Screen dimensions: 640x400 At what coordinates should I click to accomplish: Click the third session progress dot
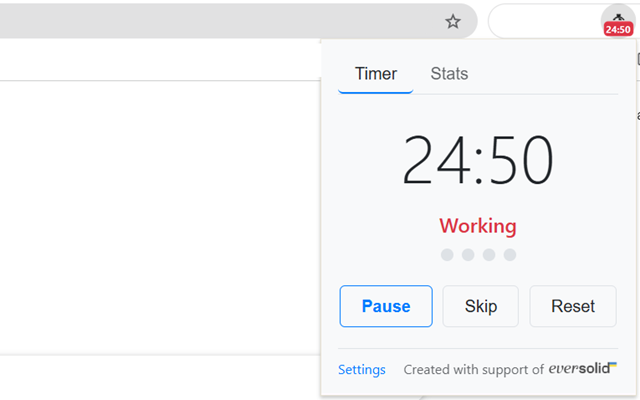[489, 255]
